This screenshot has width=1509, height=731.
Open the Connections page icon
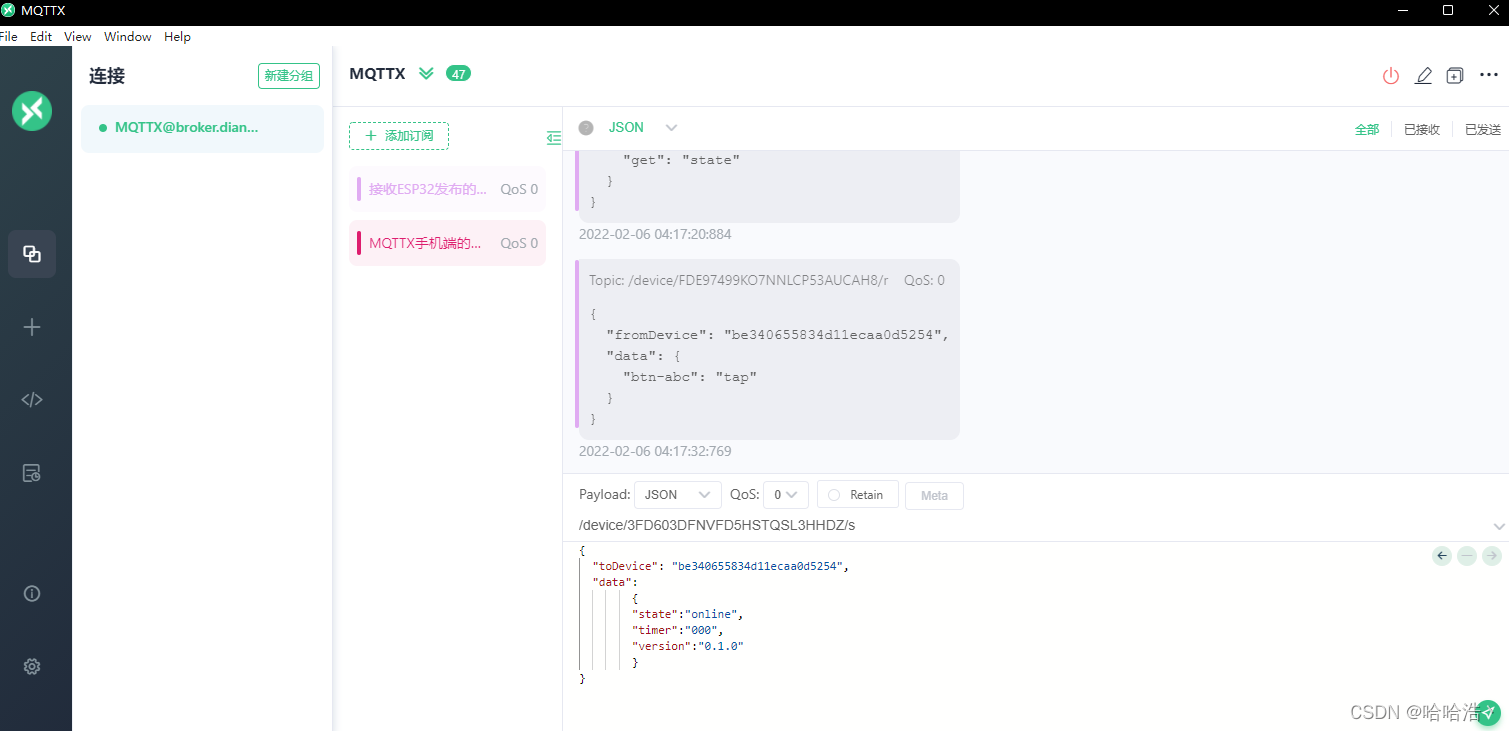(x=32, y=254)
